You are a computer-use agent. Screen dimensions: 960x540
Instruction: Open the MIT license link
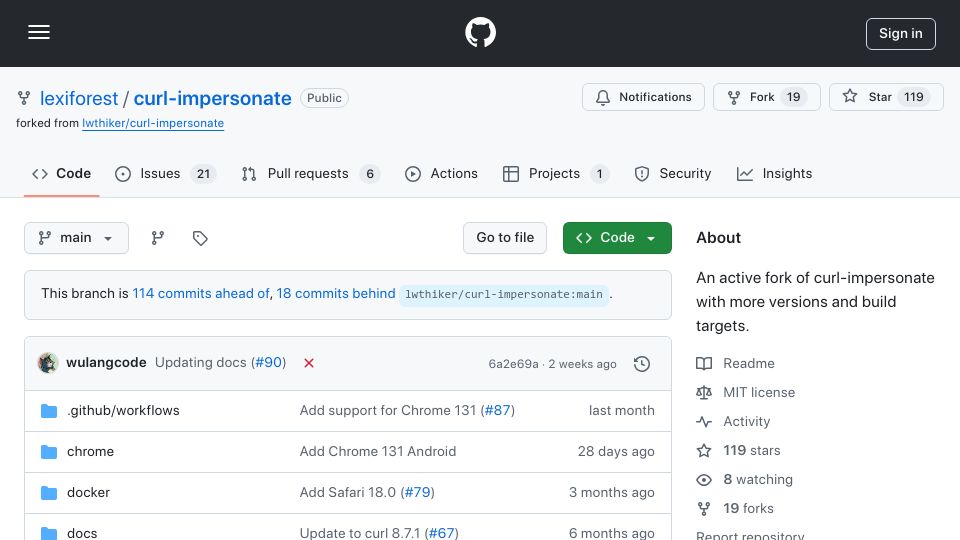pos(759,392)
